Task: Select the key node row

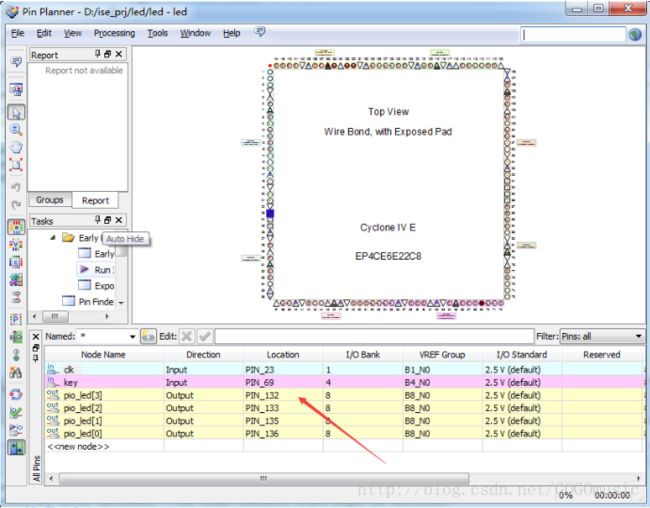Action: tap(344, 382)
